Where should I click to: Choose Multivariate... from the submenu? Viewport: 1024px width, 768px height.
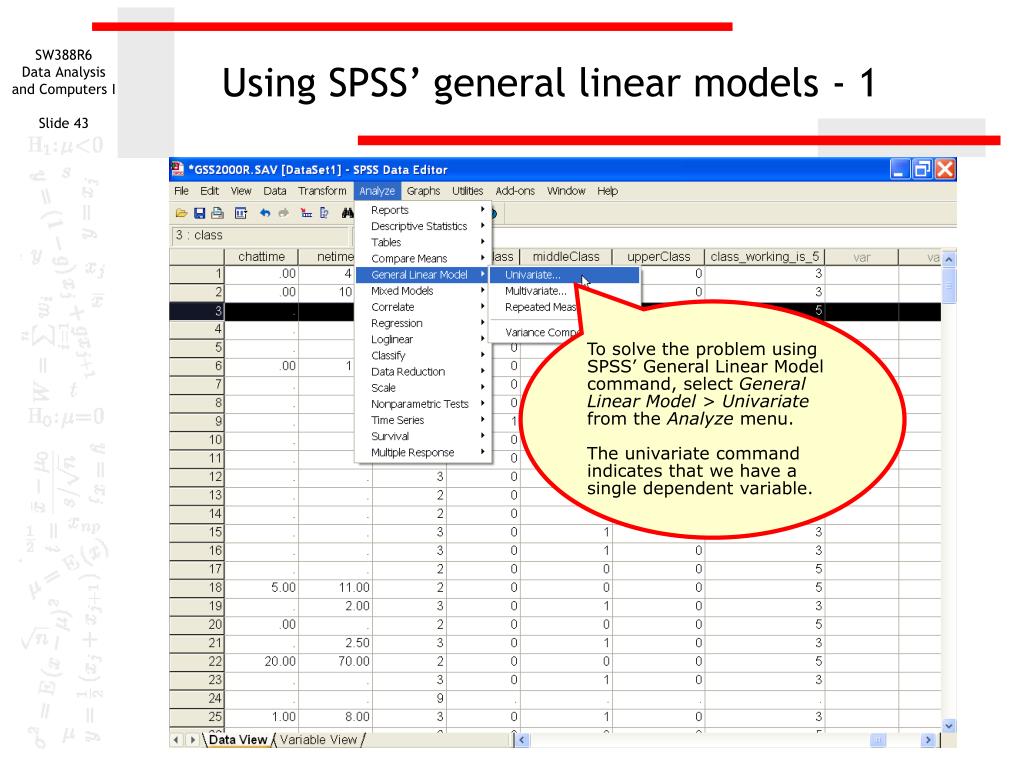click(536, 291)
